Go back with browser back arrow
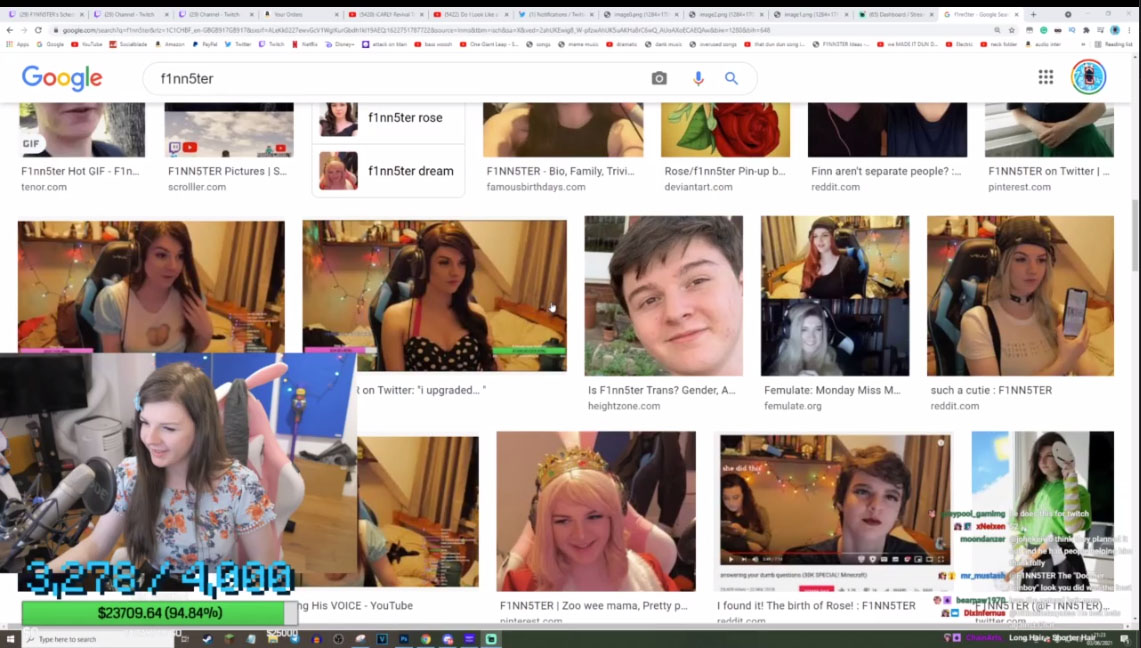This screenshot has width=1141, height=648. [x=9, y=30]
